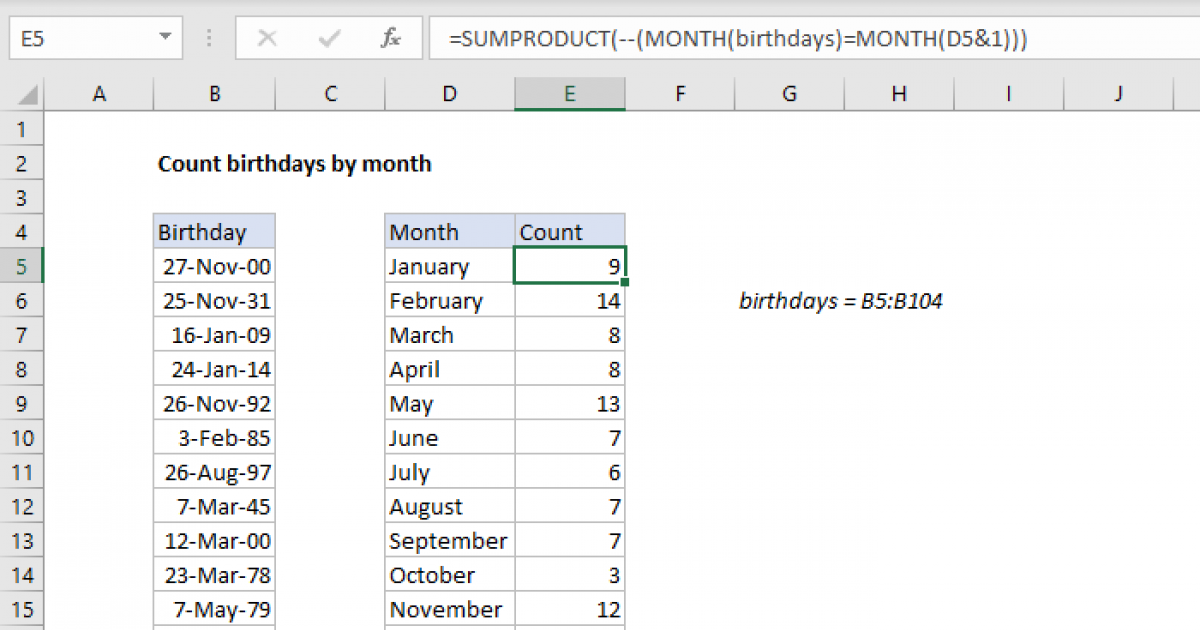Select row header 2

(x=22, y=163)
